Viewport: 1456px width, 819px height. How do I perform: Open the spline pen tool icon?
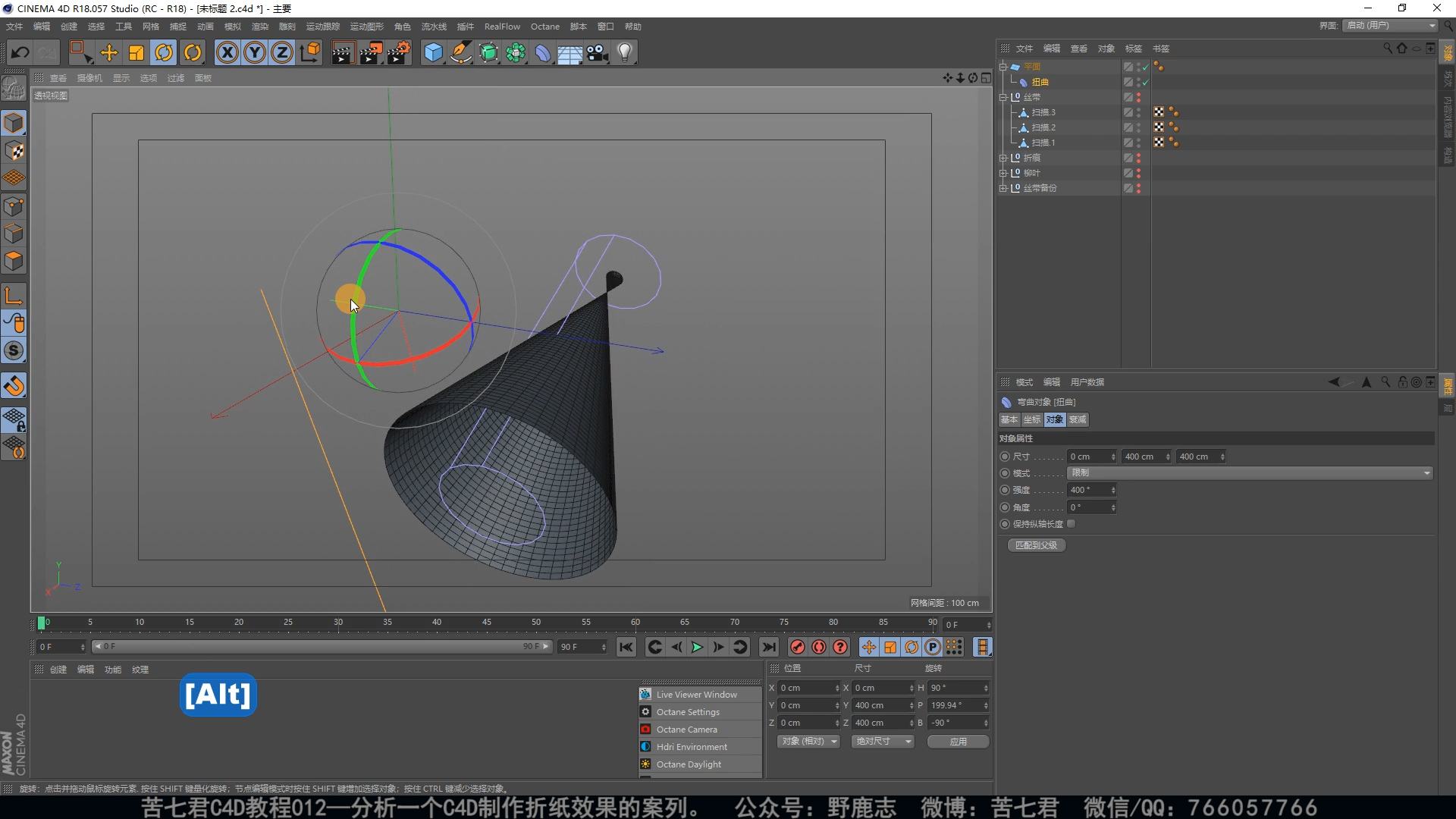[x=461, y=52]
